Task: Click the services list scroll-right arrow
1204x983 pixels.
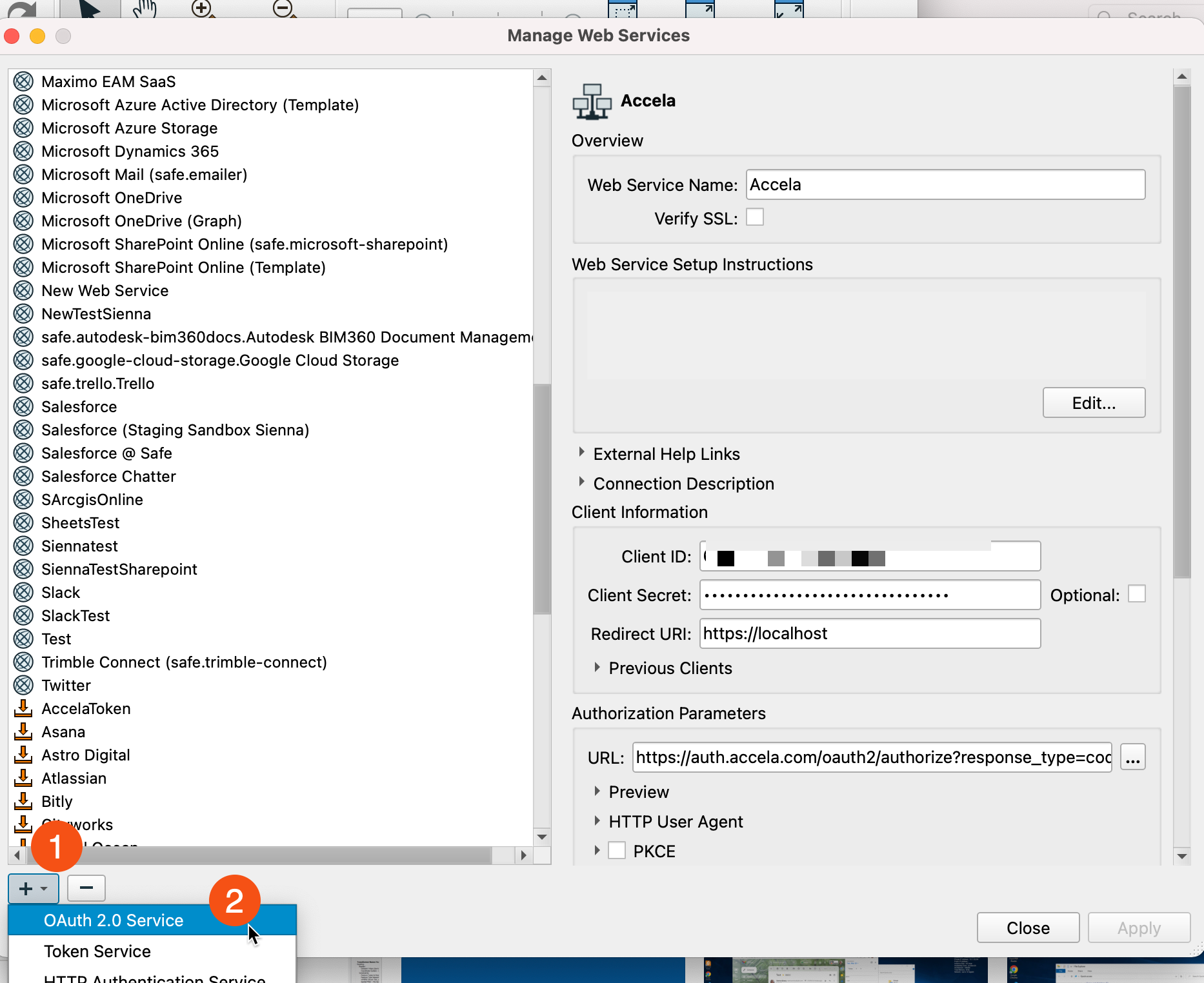Action: [x=523, y=855]
